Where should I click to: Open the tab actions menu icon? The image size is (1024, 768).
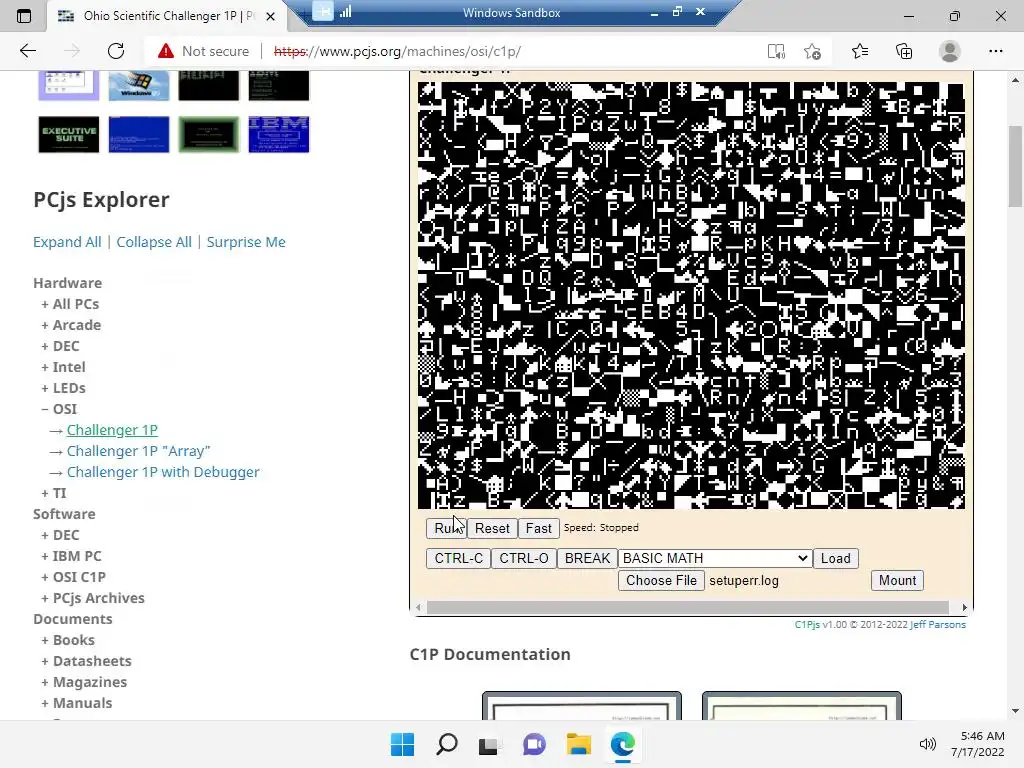(24, 16)
